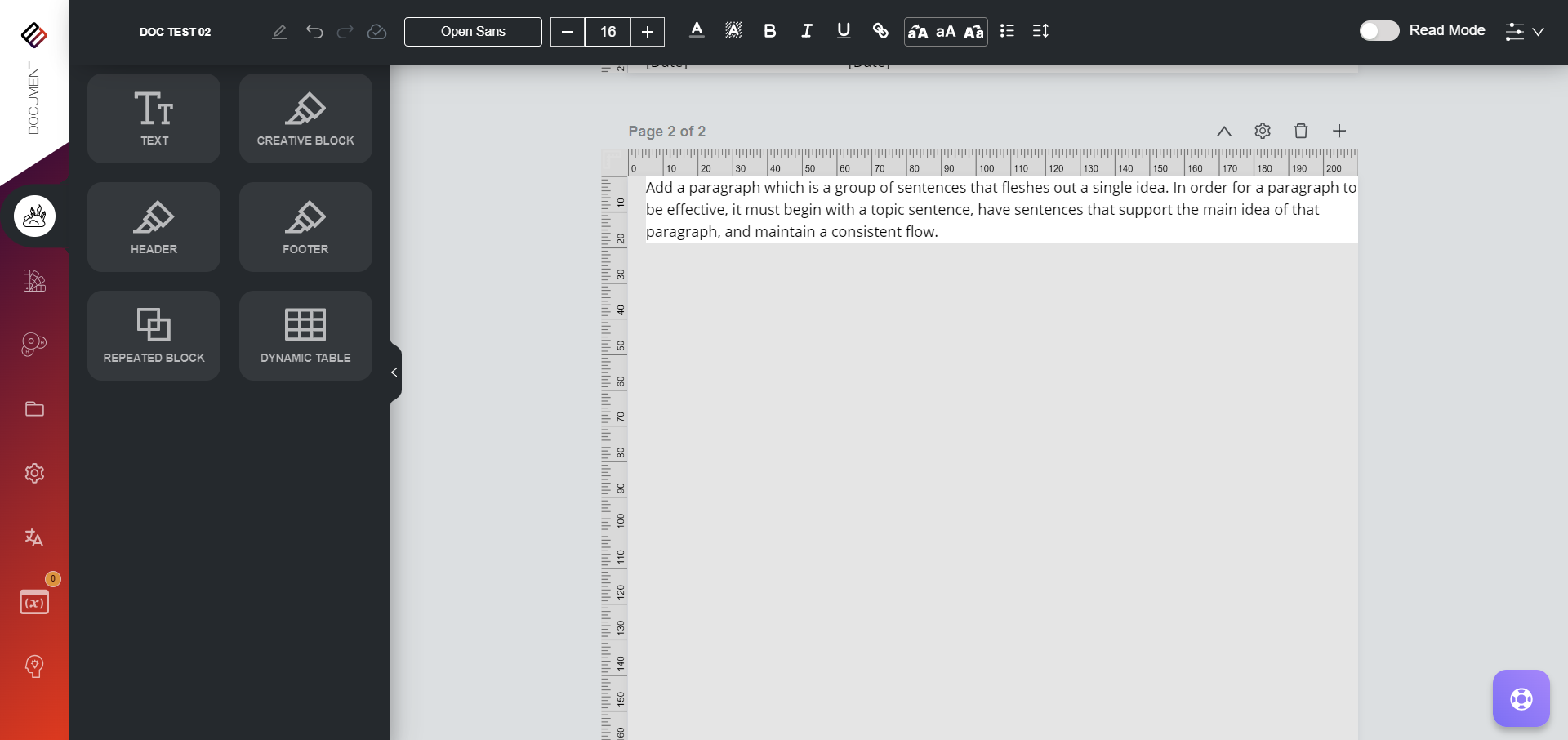
Task: Delete page 2 using the trash icon
Action: pyautogui.click(x=1301, y=131)
